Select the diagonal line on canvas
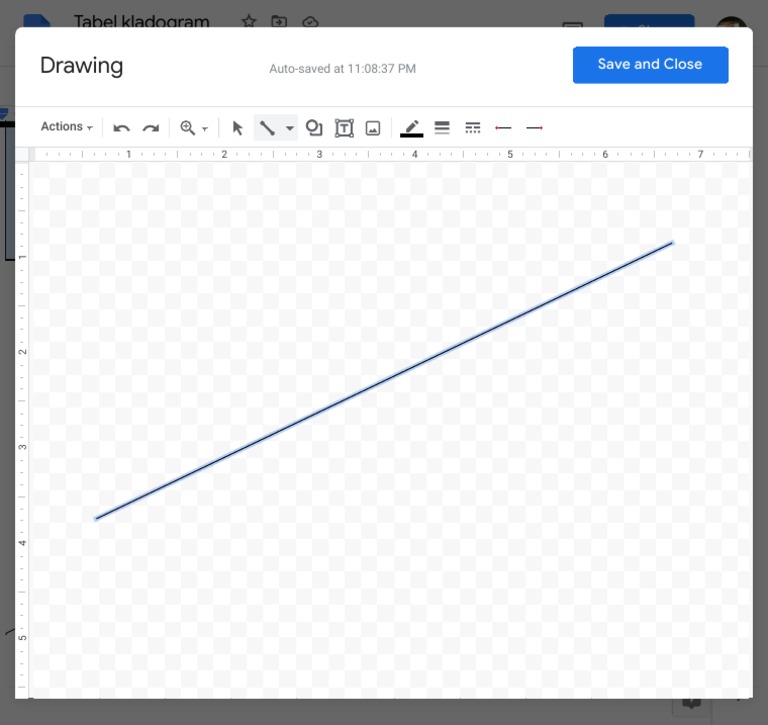 pyautogui.click(x=384, y=380)
